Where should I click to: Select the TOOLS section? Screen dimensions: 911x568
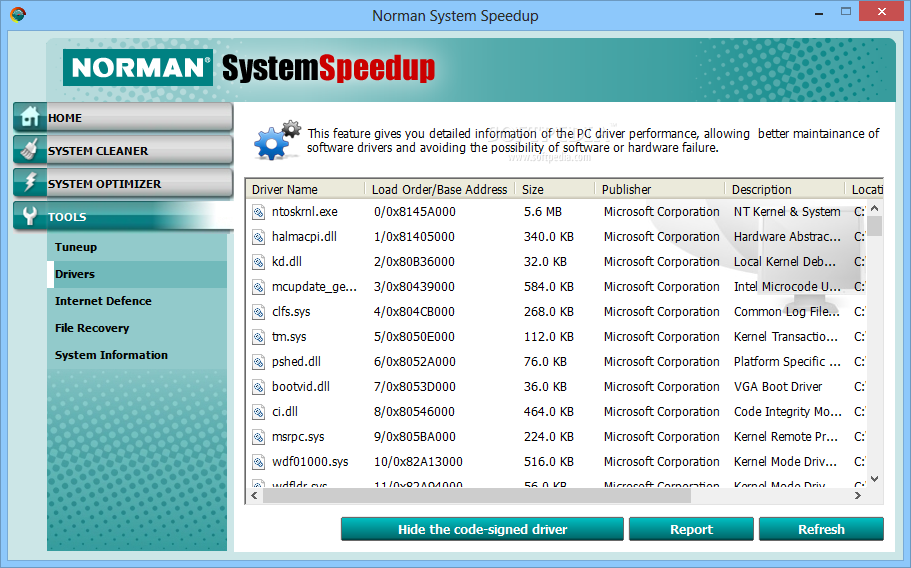tap(123, 217)
